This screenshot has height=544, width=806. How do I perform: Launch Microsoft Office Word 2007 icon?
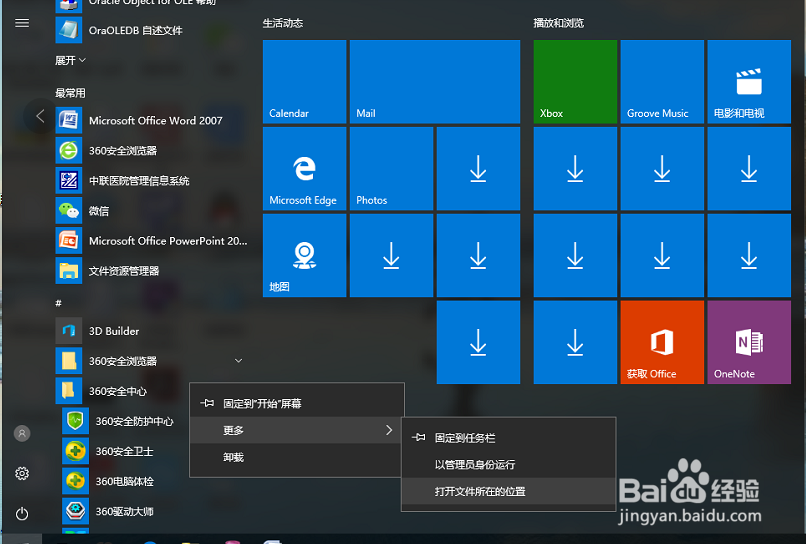tap(68, 120)
